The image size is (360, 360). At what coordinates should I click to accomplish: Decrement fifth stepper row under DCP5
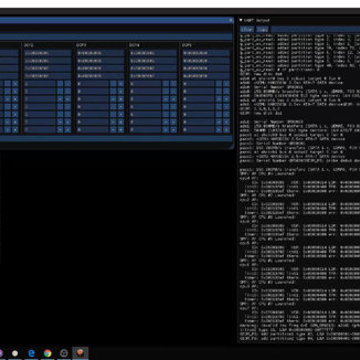point(219,114)
